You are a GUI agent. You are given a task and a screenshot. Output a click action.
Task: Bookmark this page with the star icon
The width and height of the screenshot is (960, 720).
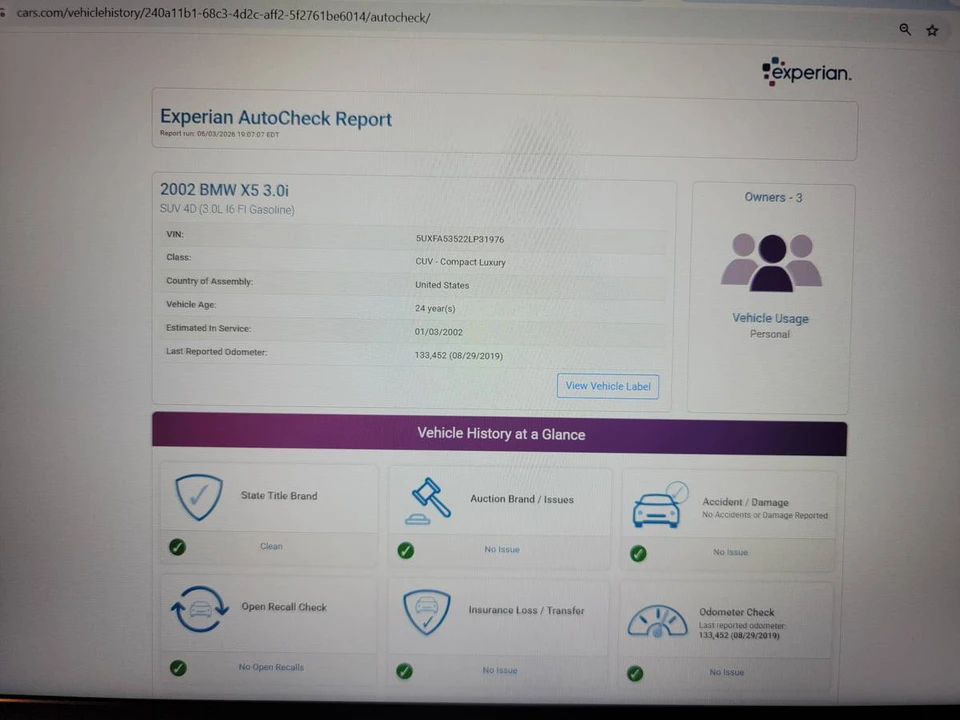(x=932, y=31)
